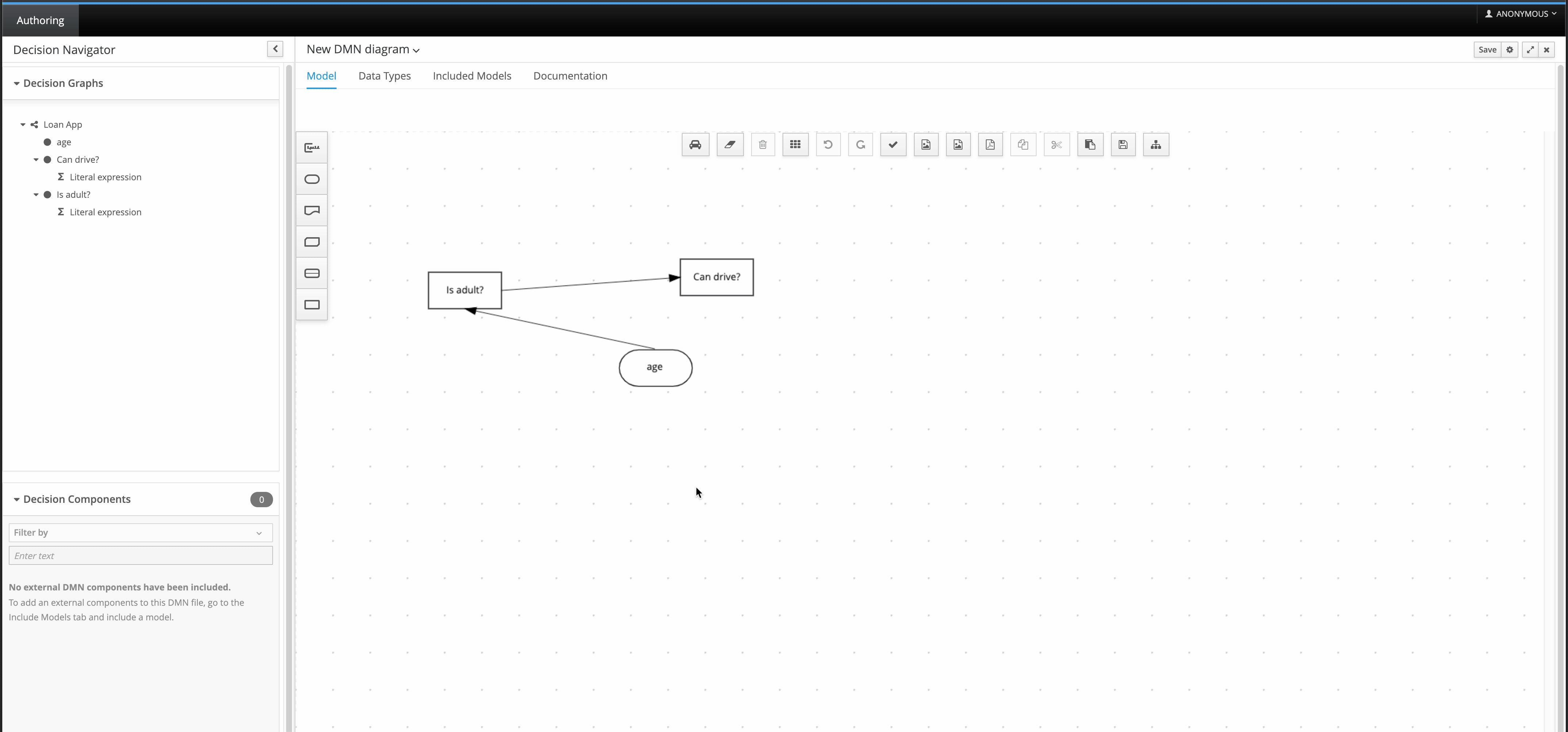The image size is (1568, 732).
Task: Click the expand editor arrows icon
Action: click(1530, 50)
